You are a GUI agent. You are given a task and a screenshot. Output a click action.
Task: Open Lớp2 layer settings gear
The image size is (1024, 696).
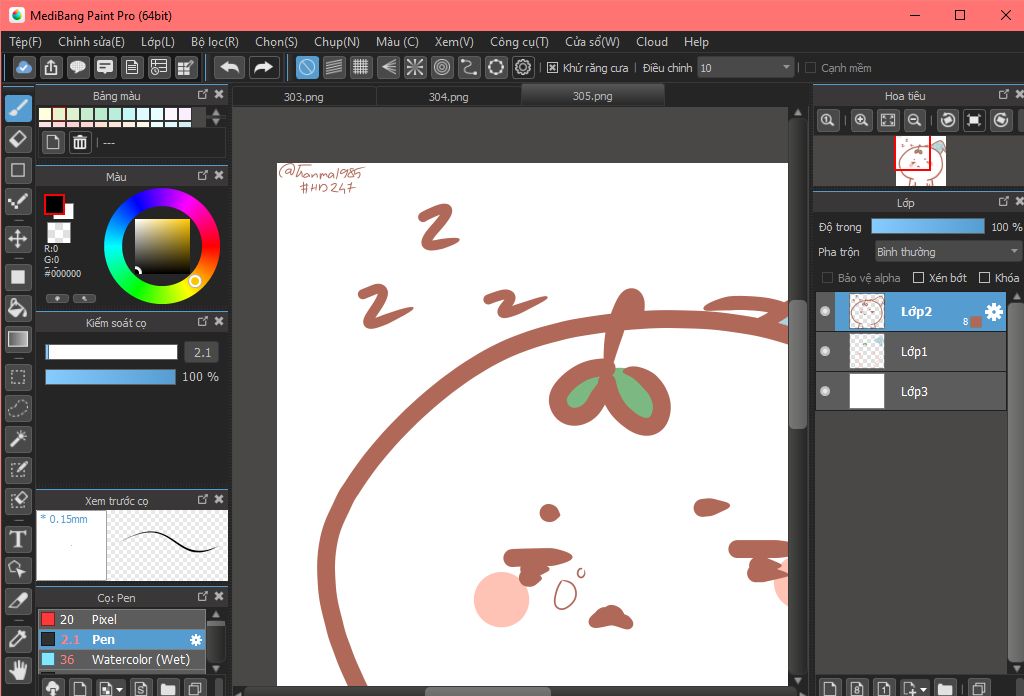(994, 311)
